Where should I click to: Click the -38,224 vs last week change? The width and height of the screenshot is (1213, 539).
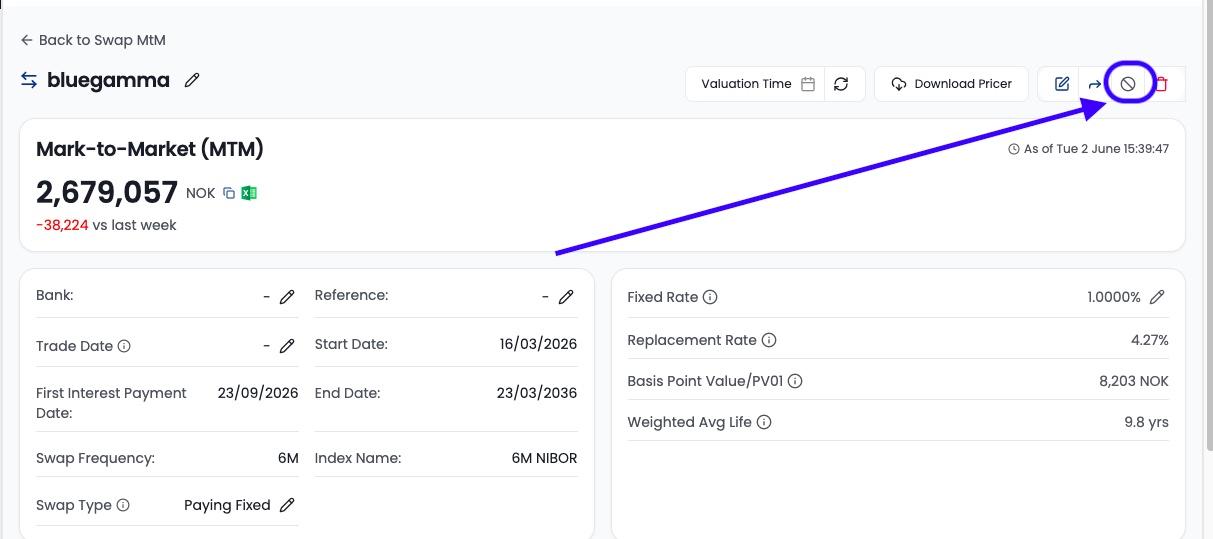click(106, 225)
